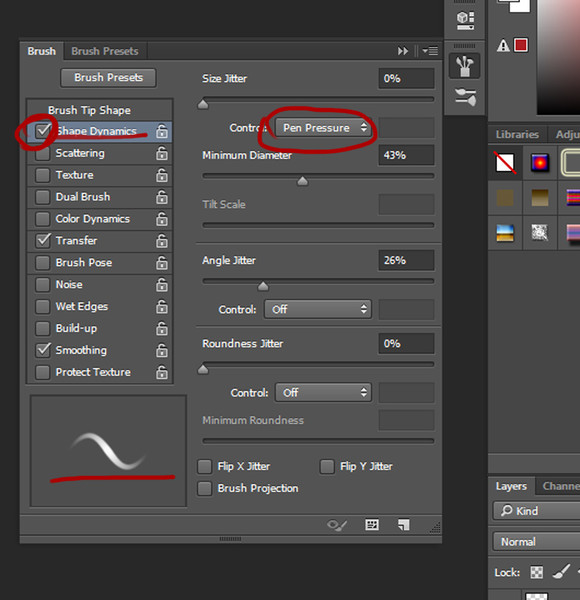Open the Preset Manager icon
The height and width of the screenshot is (600, 580).
(372, 525)
